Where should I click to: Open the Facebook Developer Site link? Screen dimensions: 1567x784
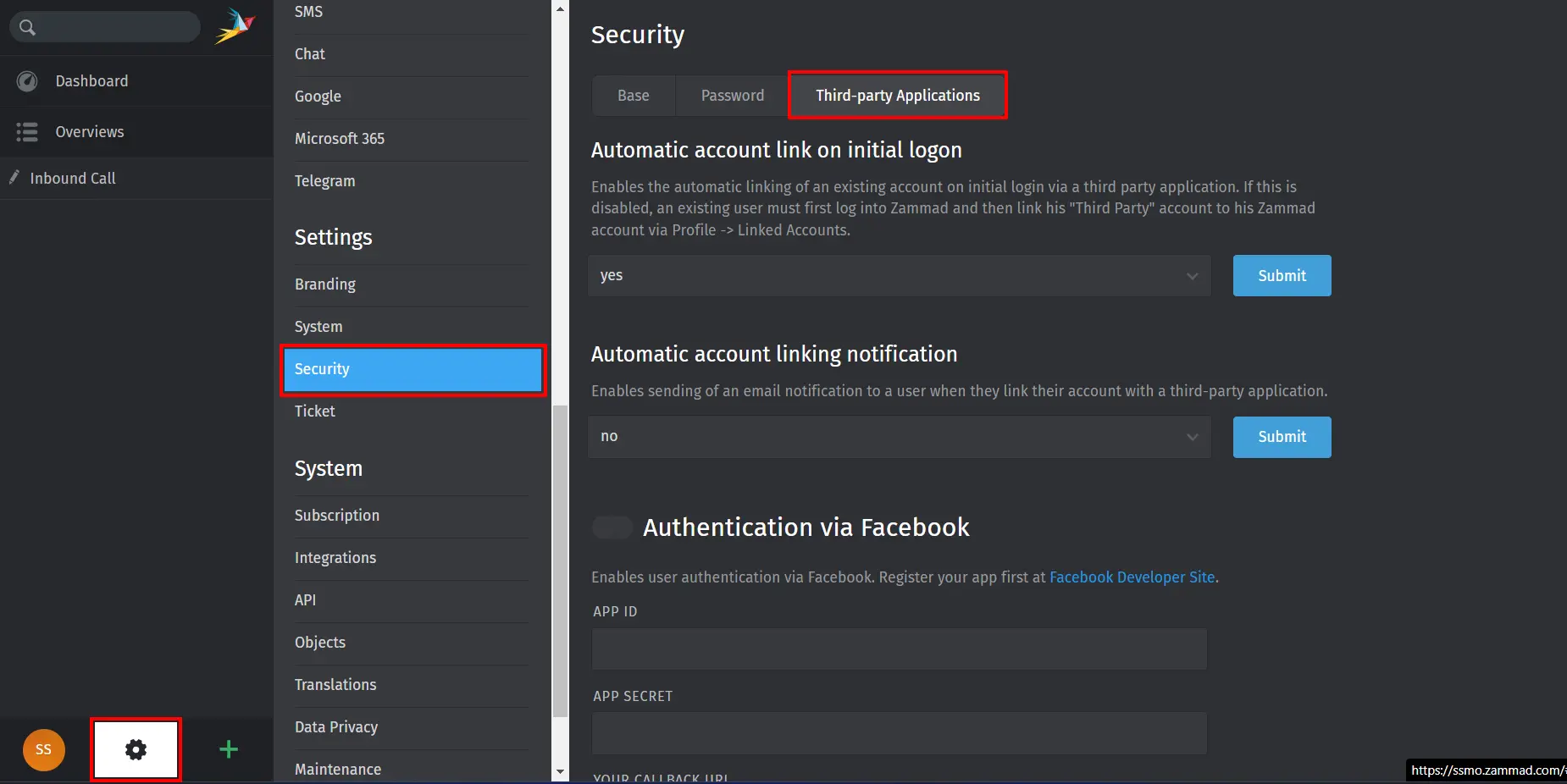coord(1132,577)
